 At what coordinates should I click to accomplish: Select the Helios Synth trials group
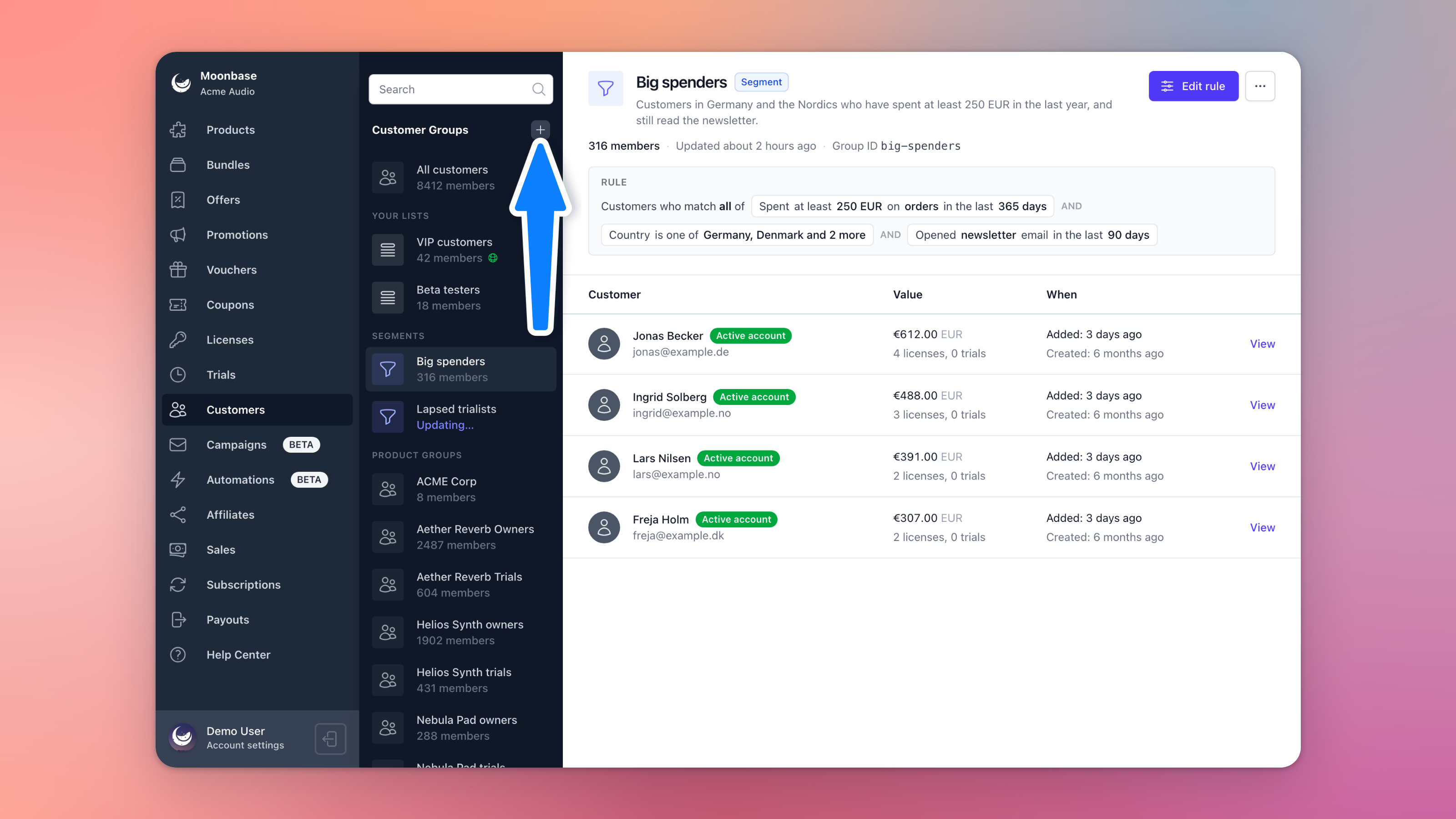[460, 680]
